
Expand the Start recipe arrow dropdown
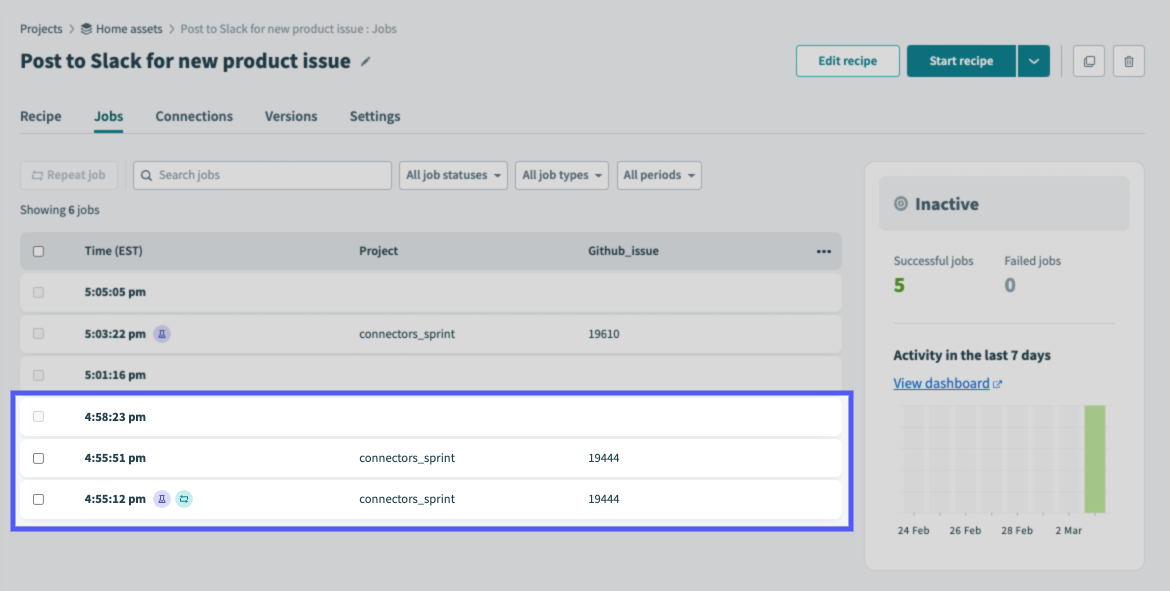[x=1033, y=61]
